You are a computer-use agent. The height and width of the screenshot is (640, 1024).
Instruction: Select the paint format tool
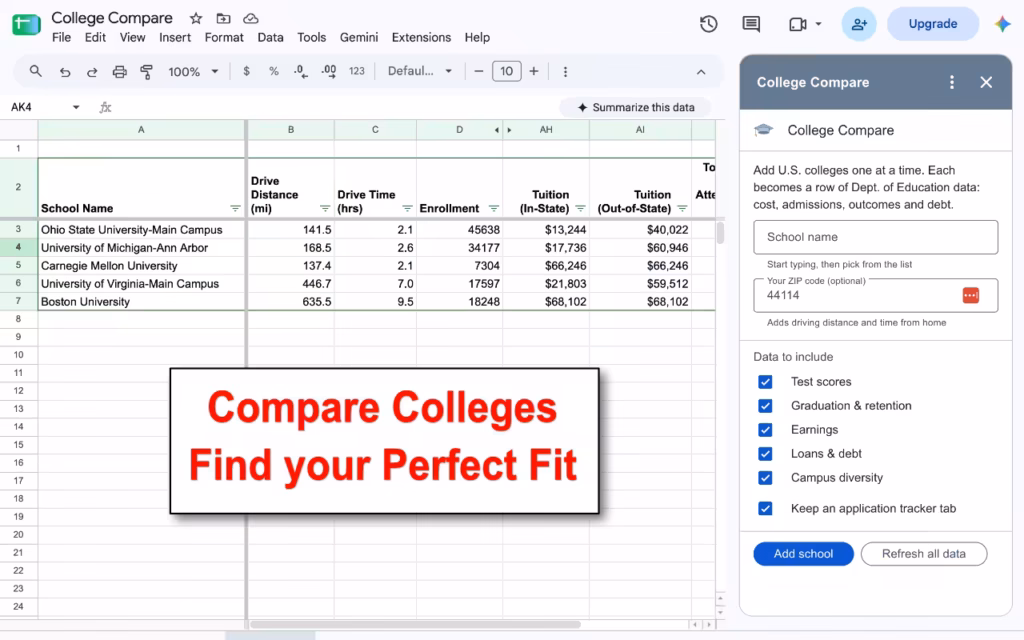tap(147, 72)
